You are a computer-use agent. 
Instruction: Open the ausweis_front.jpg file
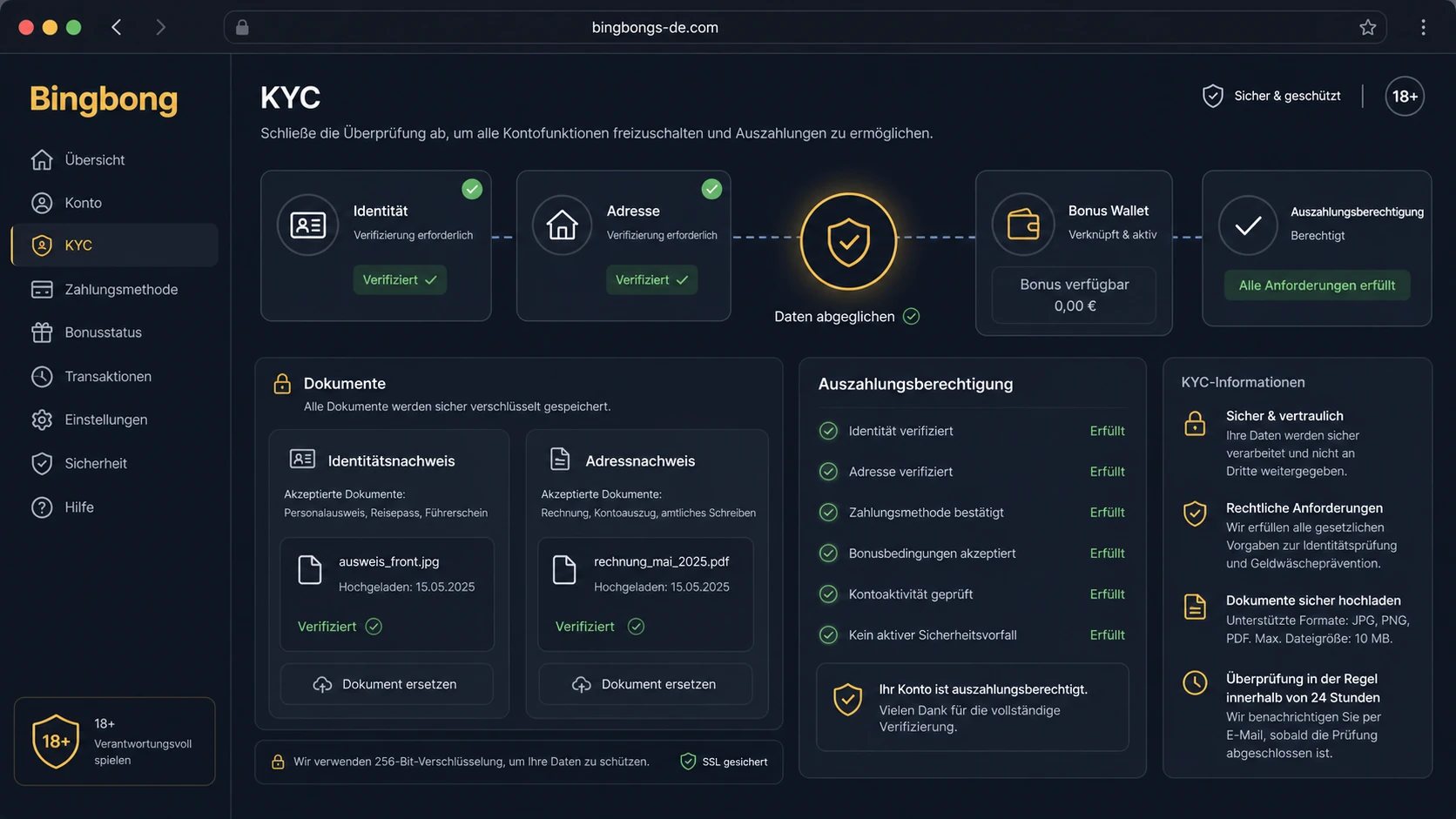(387, 594)
